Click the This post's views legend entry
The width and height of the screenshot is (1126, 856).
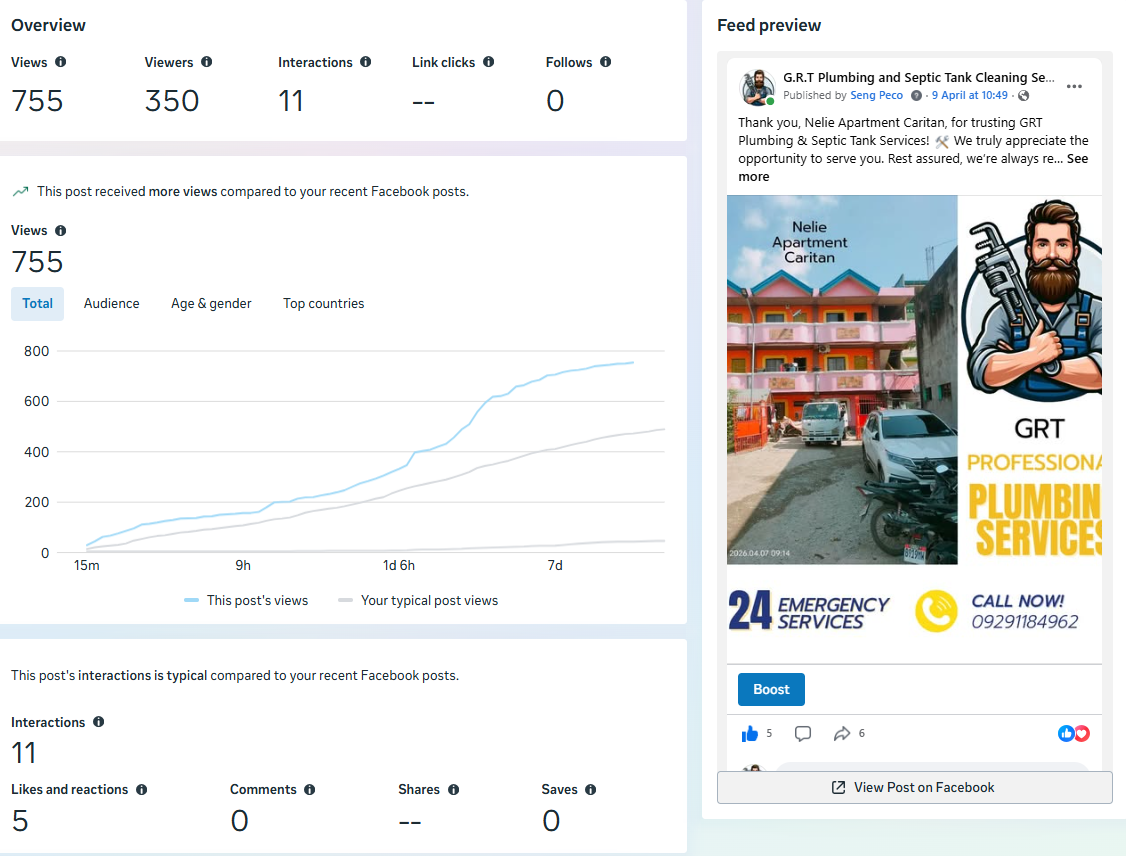coord(246,600)
